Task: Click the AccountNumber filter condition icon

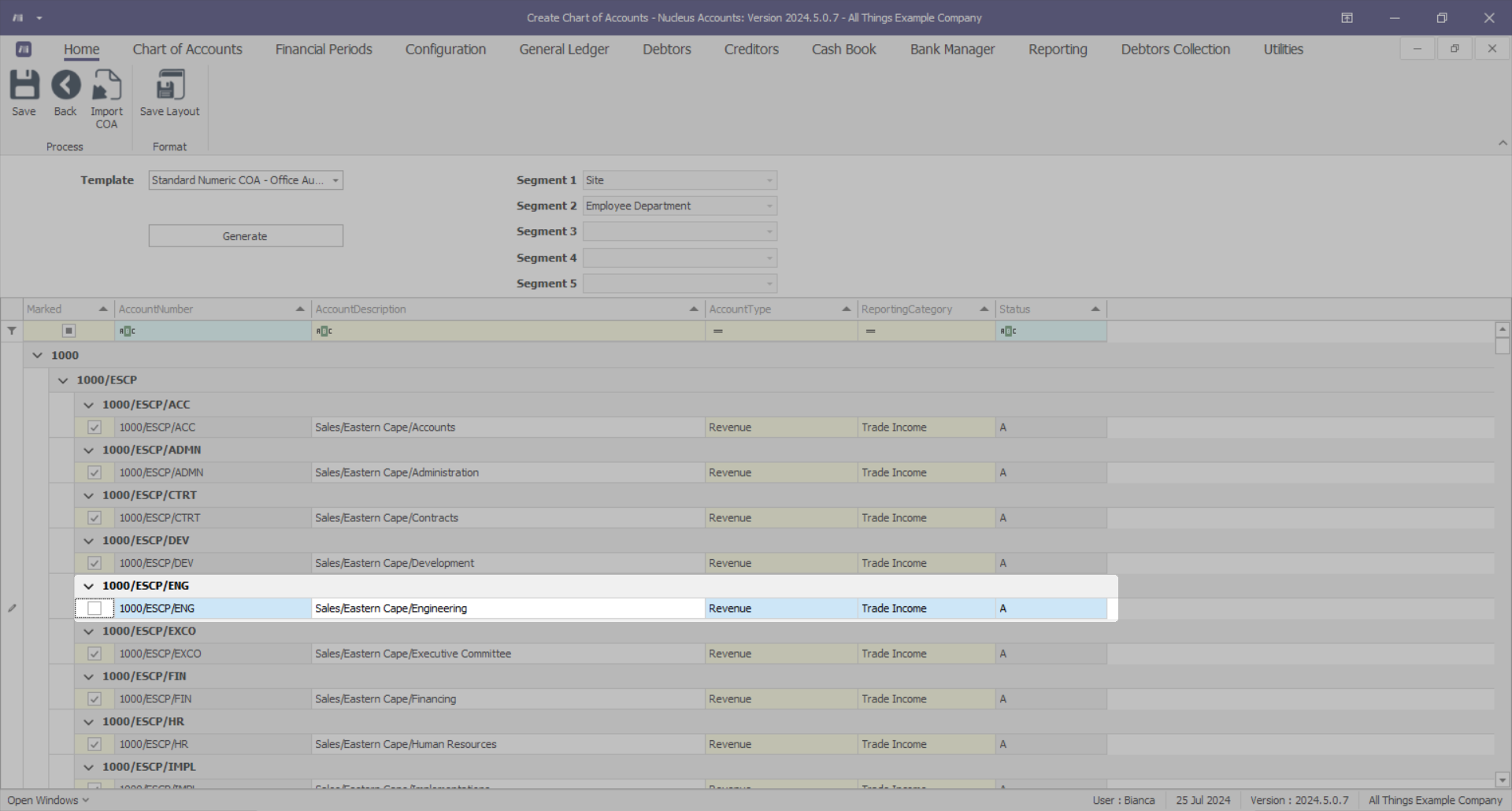Action: pyautogui.click(x=127, y=331)
